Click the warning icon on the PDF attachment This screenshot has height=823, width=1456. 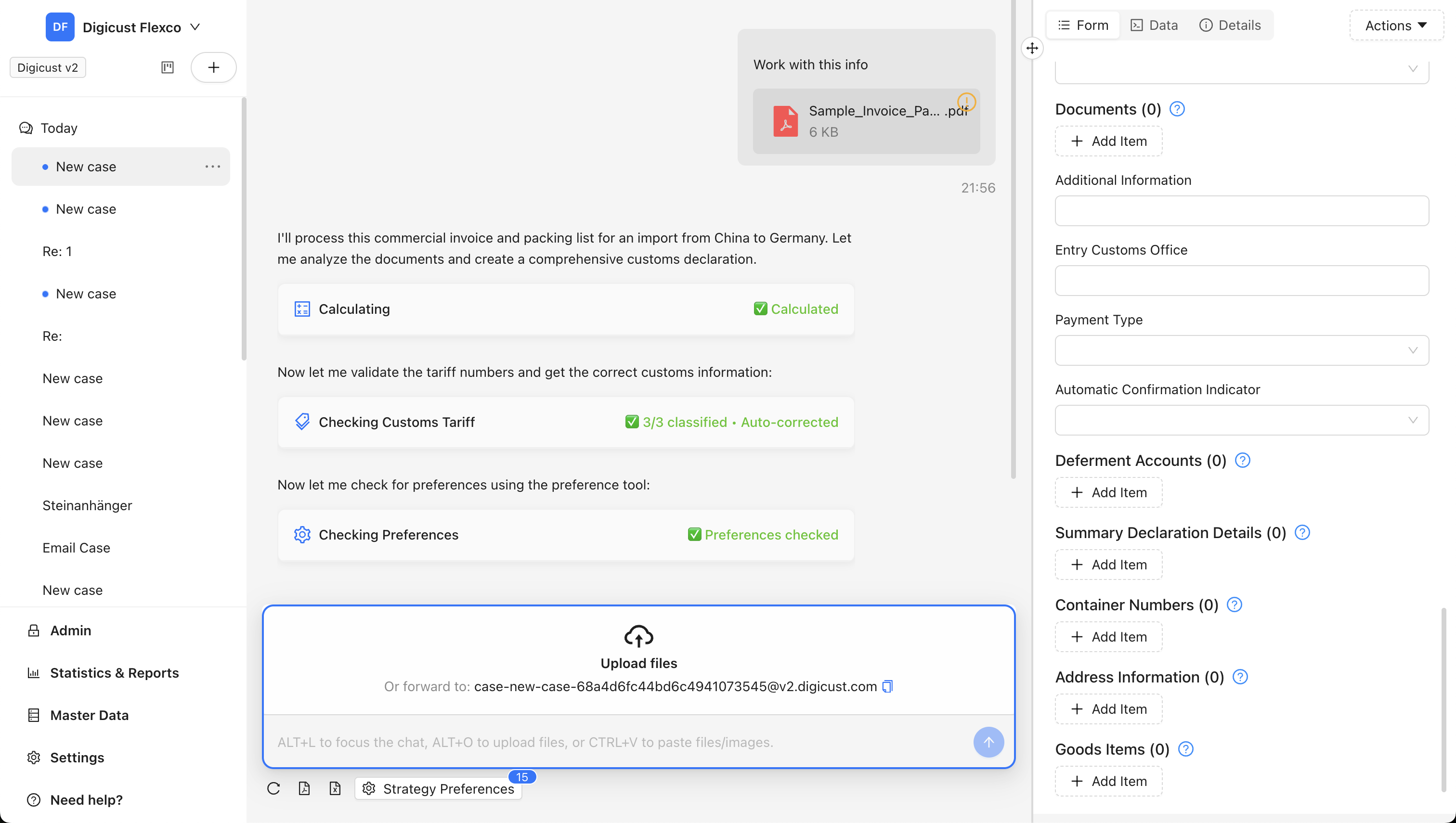(x=966, y=103)
